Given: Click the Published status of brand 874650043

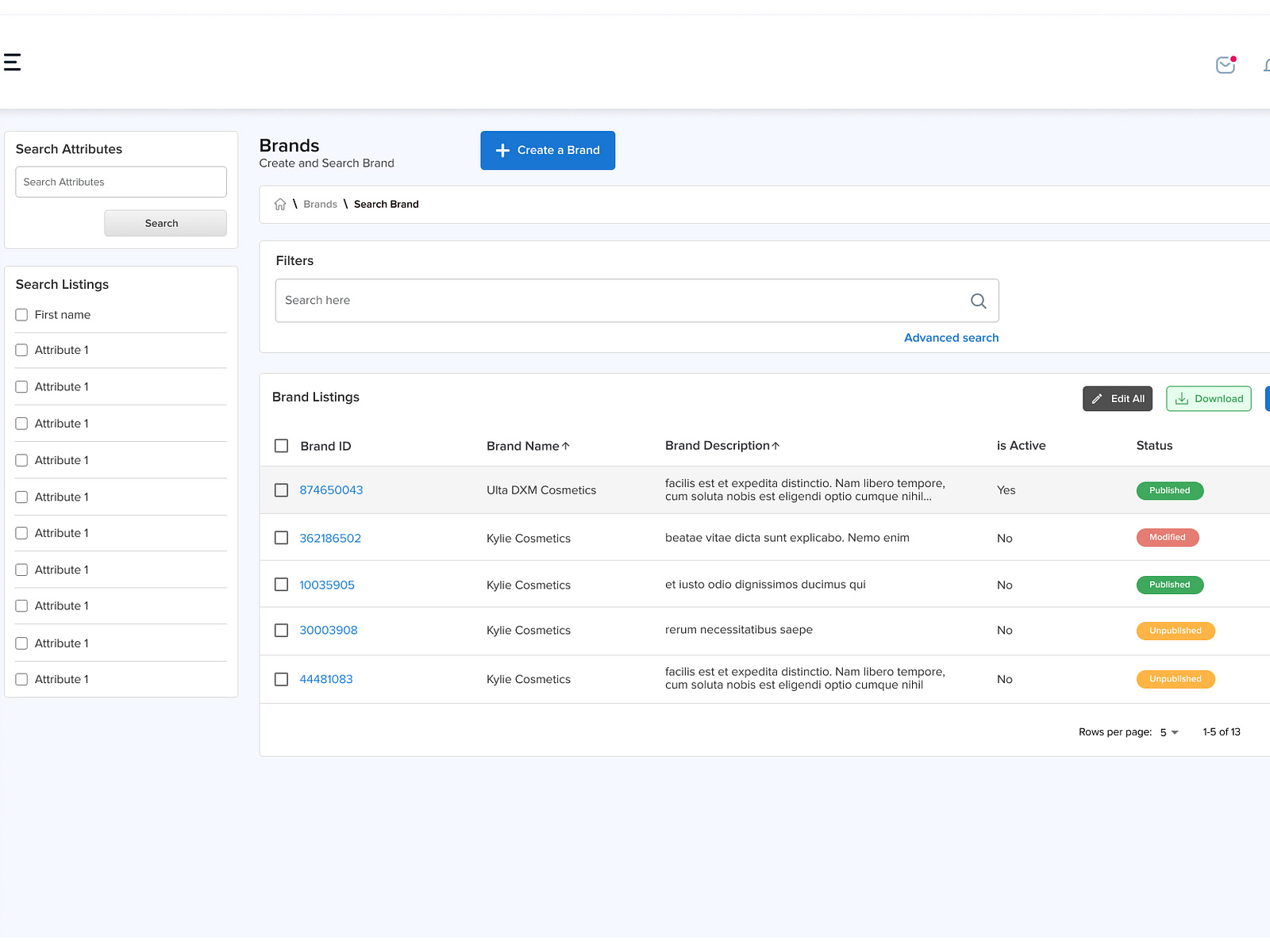Looking at the screenshot, I should pyautogui.click(x=1170, y=491).
